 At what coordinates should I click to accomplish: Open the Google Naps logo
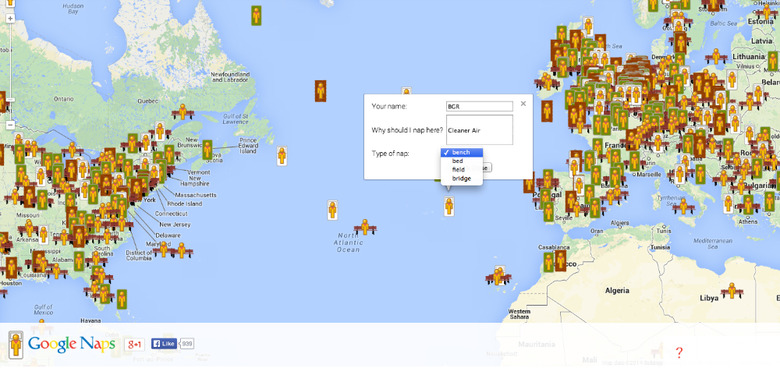tap(72, 344)
